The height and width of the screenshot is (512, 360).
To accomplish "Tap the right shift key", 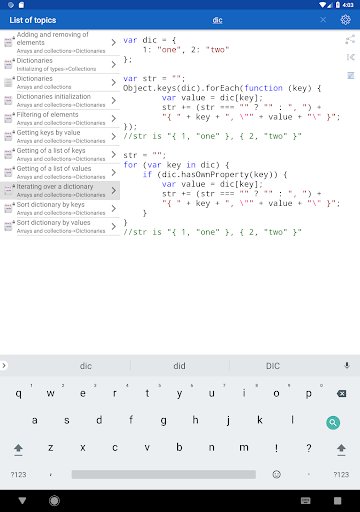I will click(x=341, y=449).
